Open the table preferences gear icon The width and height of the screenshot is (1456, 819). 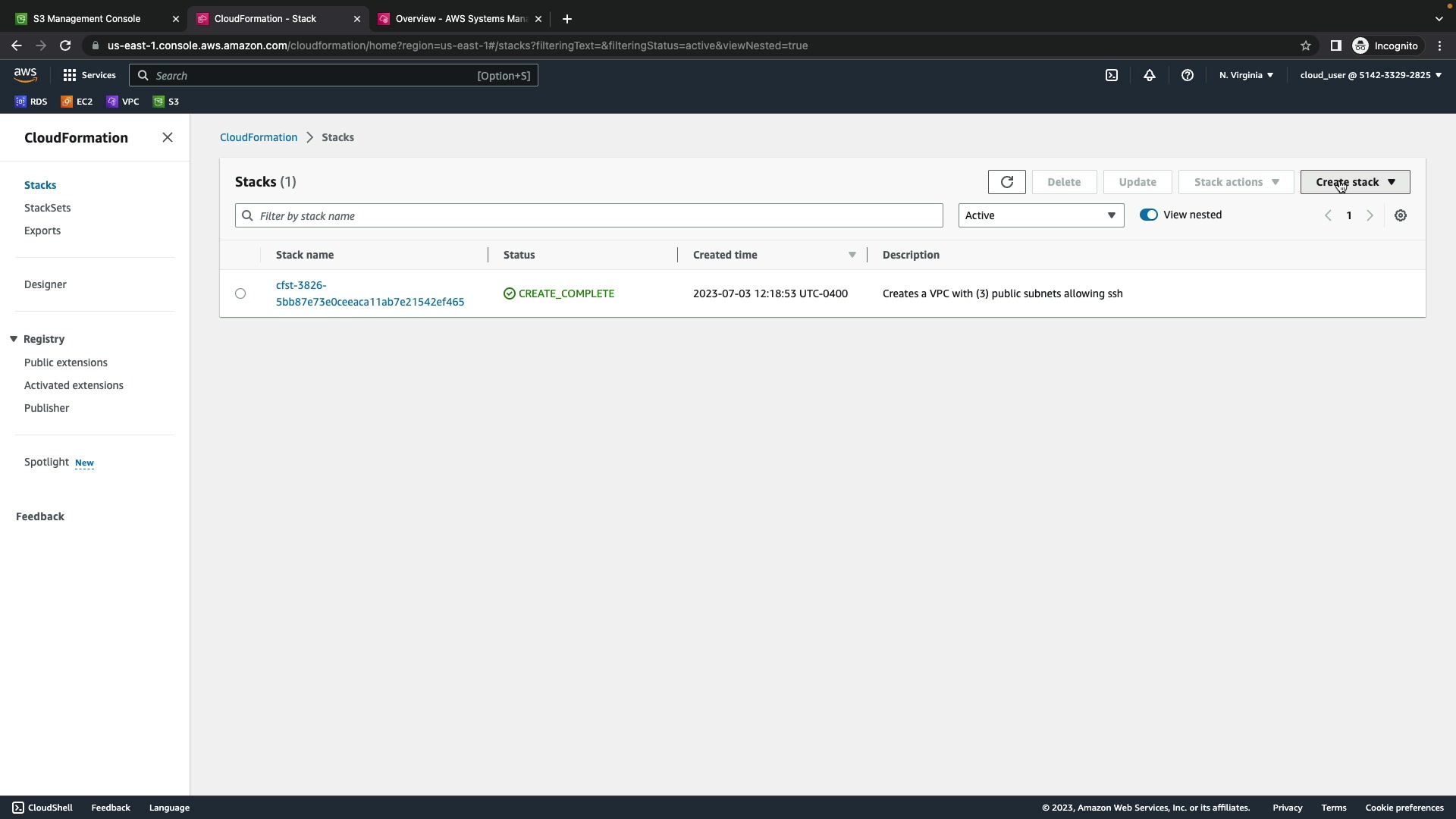(1400, 215)
